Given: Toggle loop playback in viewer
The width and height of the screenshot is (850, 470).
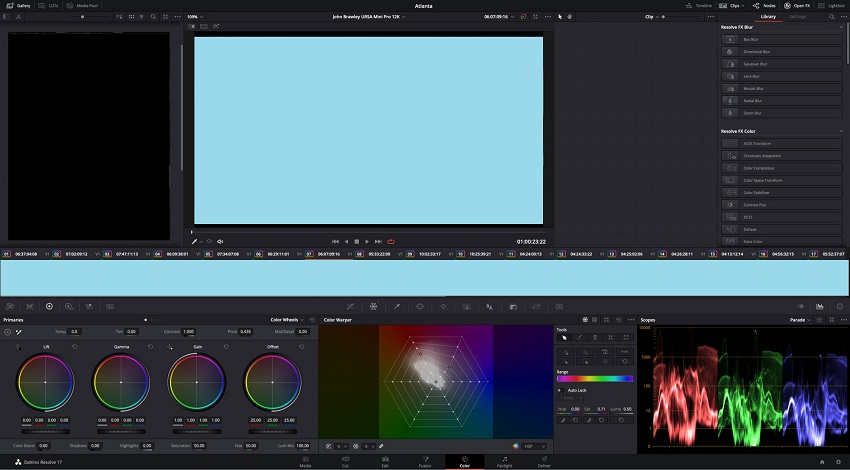Looking at the screenshot, I should point(390,241).
